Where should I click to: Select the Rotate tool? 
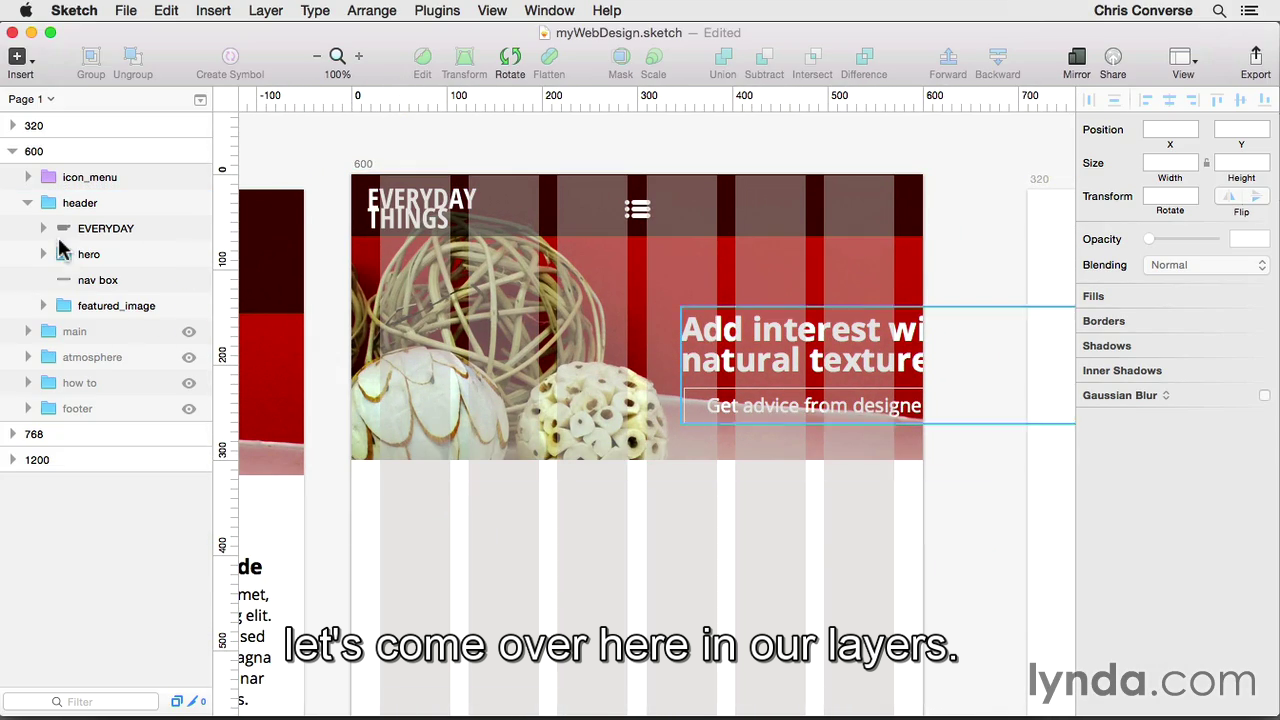click(510, 57)
